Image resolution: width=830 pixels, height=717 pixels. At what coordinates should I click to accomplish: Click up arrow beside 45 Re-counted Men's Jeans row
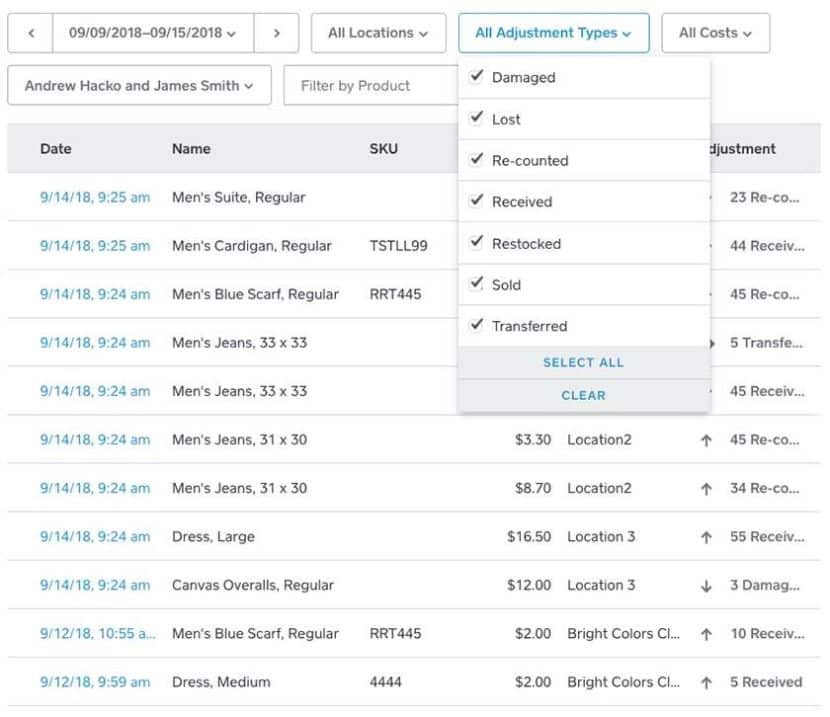(708, 439)
